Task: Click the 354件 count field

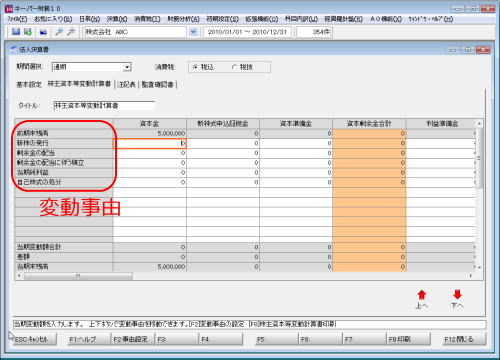Action: 314,32
